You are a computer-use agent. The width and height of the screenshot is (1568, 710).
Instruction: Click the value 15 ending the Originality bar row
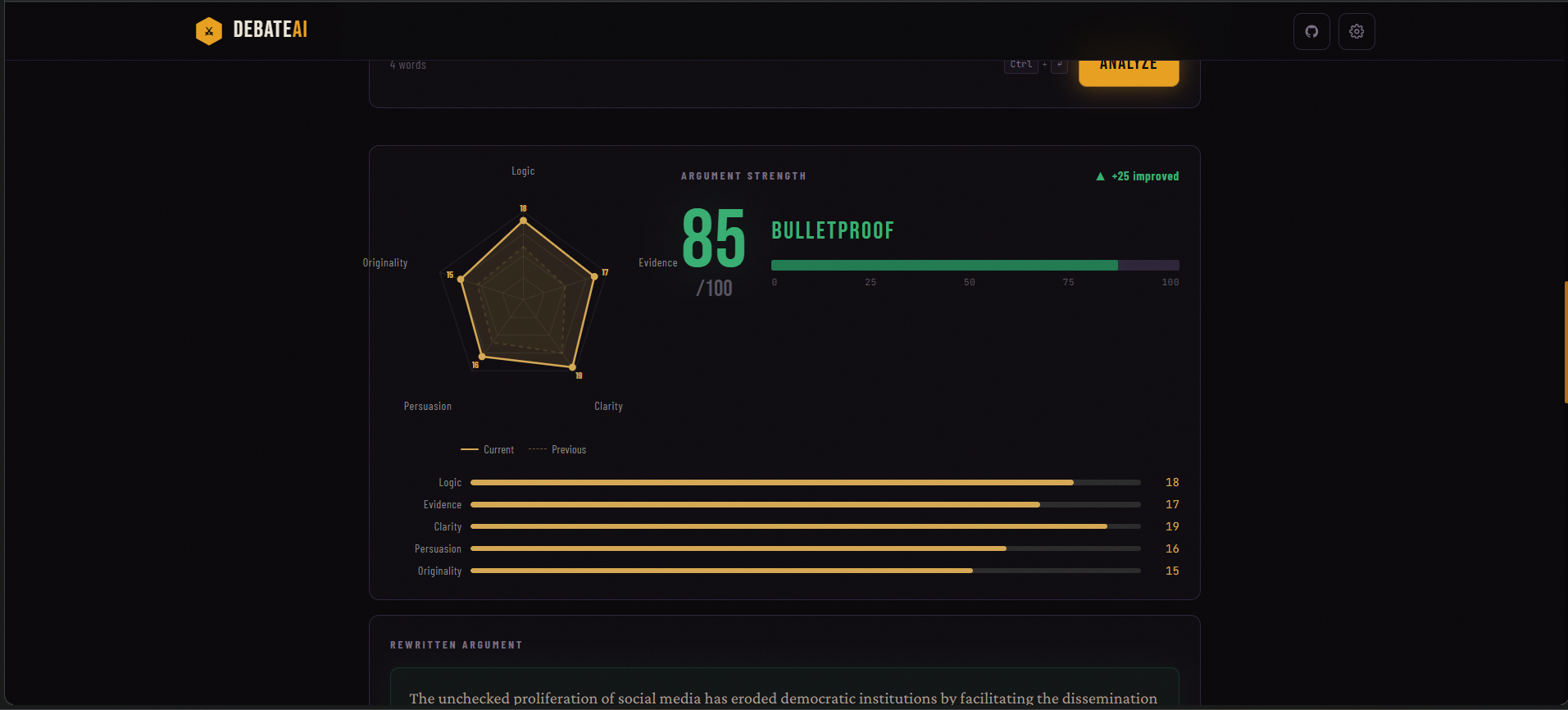(1172, 571)
